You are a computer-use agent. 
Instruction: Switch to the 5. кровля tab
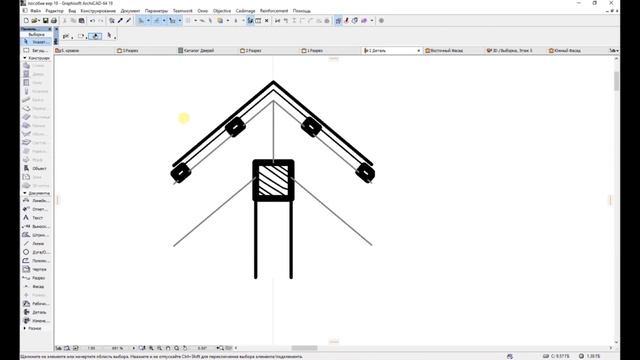pos(84,51)
